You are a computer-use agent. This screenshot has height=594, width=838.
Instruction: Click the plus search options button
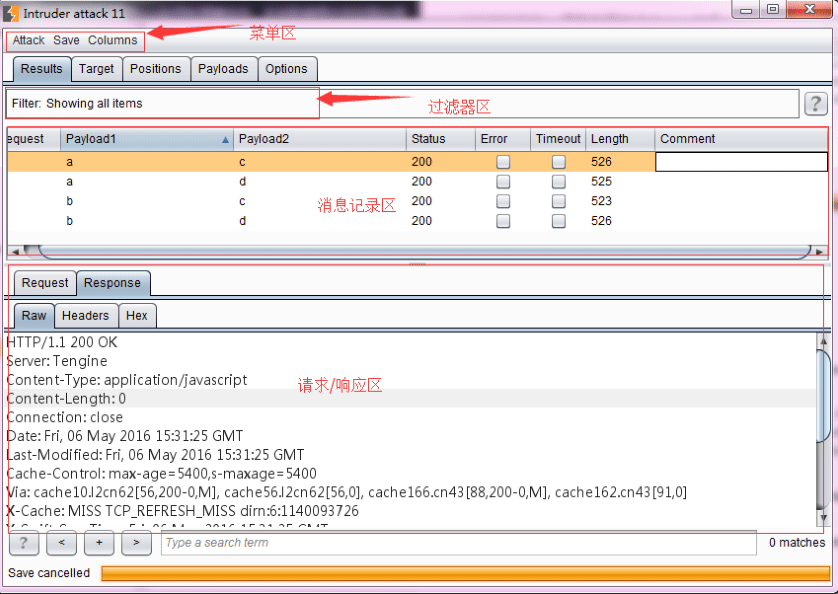coord(99,543)
